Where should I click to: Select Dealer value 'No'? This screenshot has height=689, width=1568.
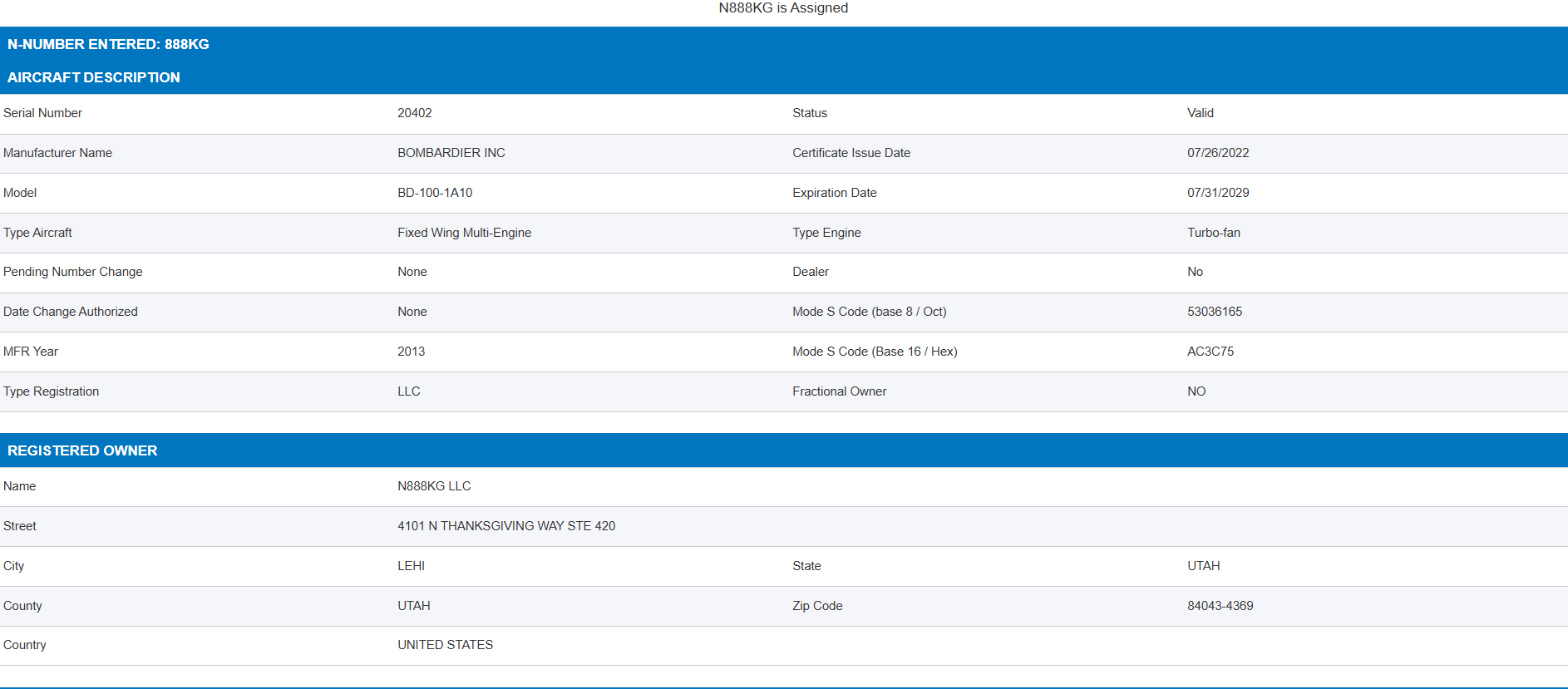pyautogui.click(x=1196, y=272)
